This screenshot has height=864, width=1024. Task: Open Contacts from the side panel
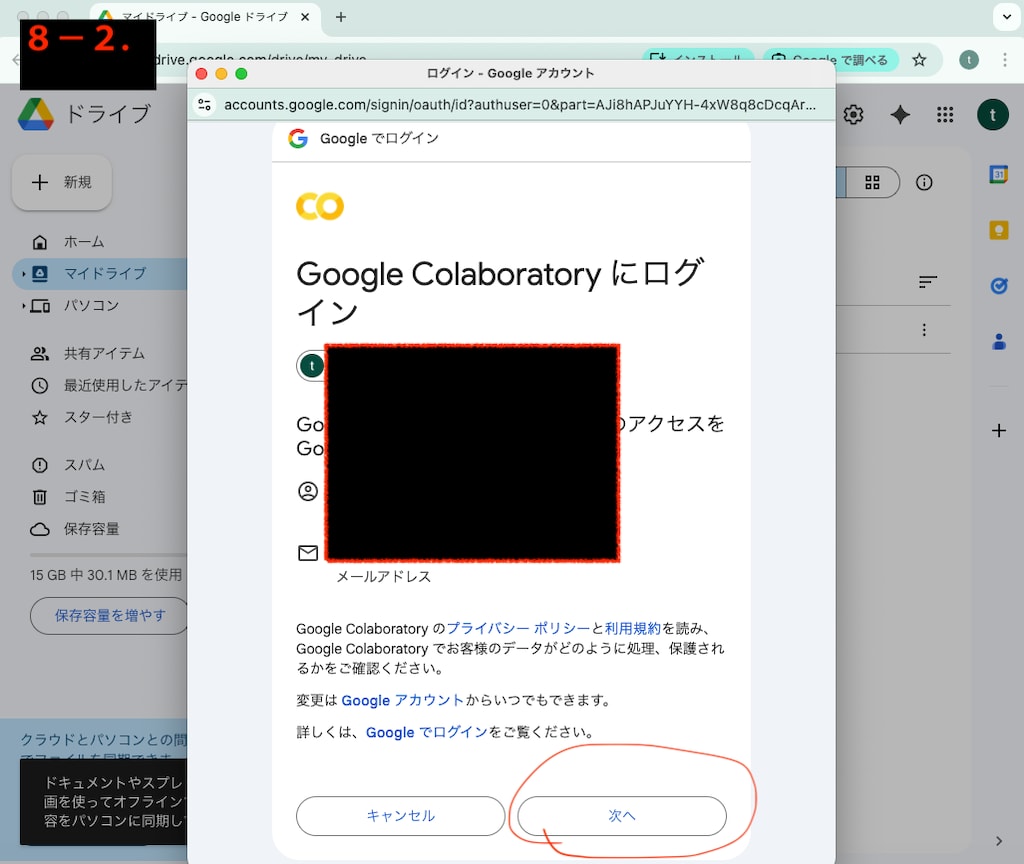point(999,341)
